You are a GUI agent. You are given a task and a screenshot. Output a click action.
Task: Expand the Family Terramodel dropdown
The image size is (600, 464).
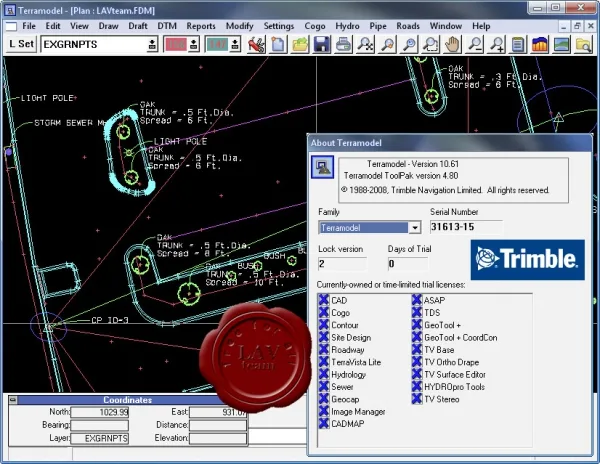[415, 228]
